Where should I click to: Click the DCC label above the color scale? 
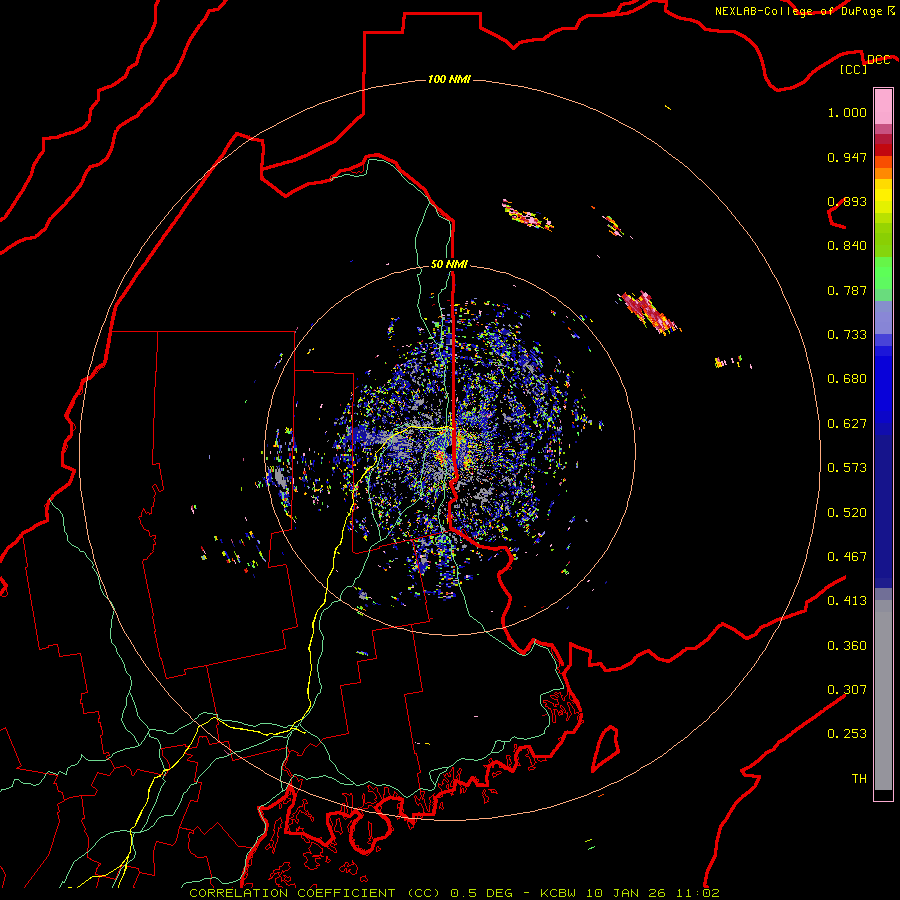tap(879, 60)
